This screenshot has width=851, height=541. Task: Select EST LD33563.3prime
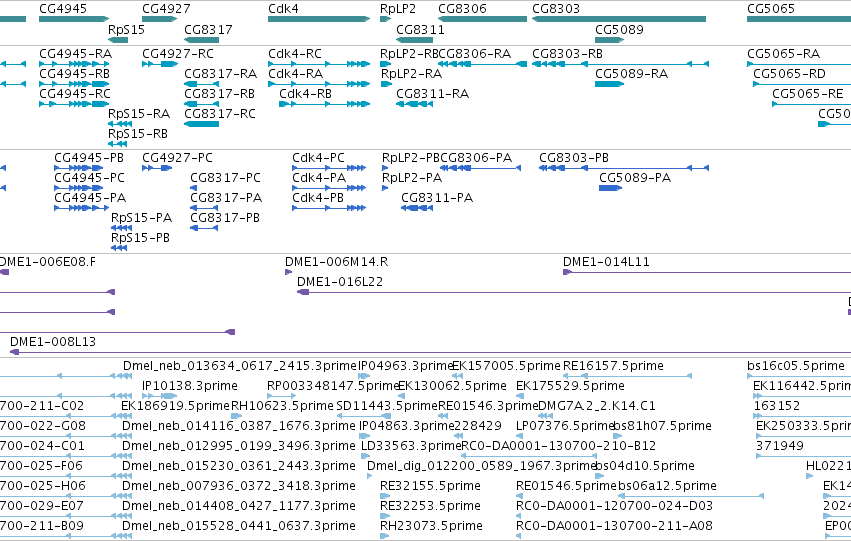364,456
